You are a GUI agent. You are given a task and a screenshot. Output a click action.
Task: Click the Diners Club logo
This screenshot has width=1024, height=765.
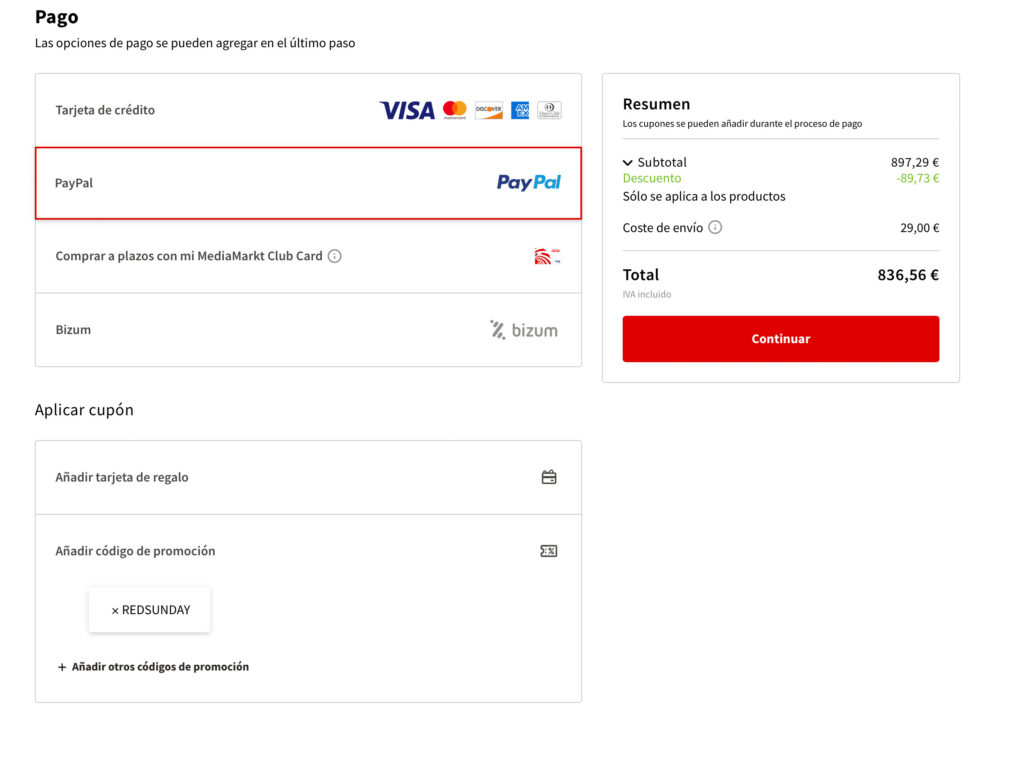click(x=549, y=110)
